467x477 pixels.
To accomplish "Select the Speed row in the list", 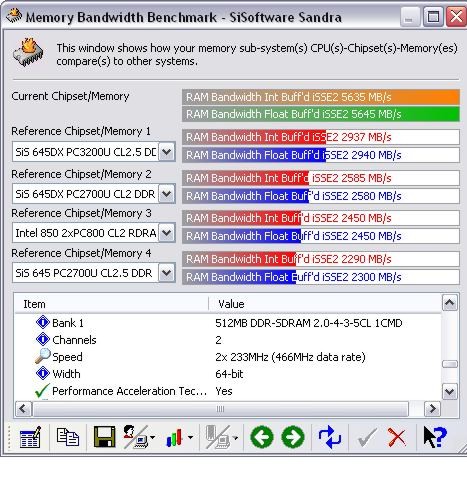I will (x=228, y=357).
